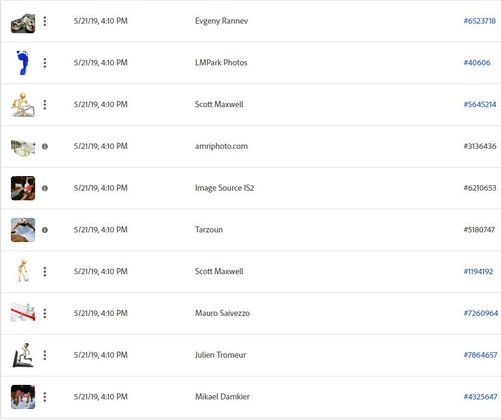Screen dimensions: 501x420
Task: Open three-dot menu for LMPark Photos row
Action: [45, 63]
